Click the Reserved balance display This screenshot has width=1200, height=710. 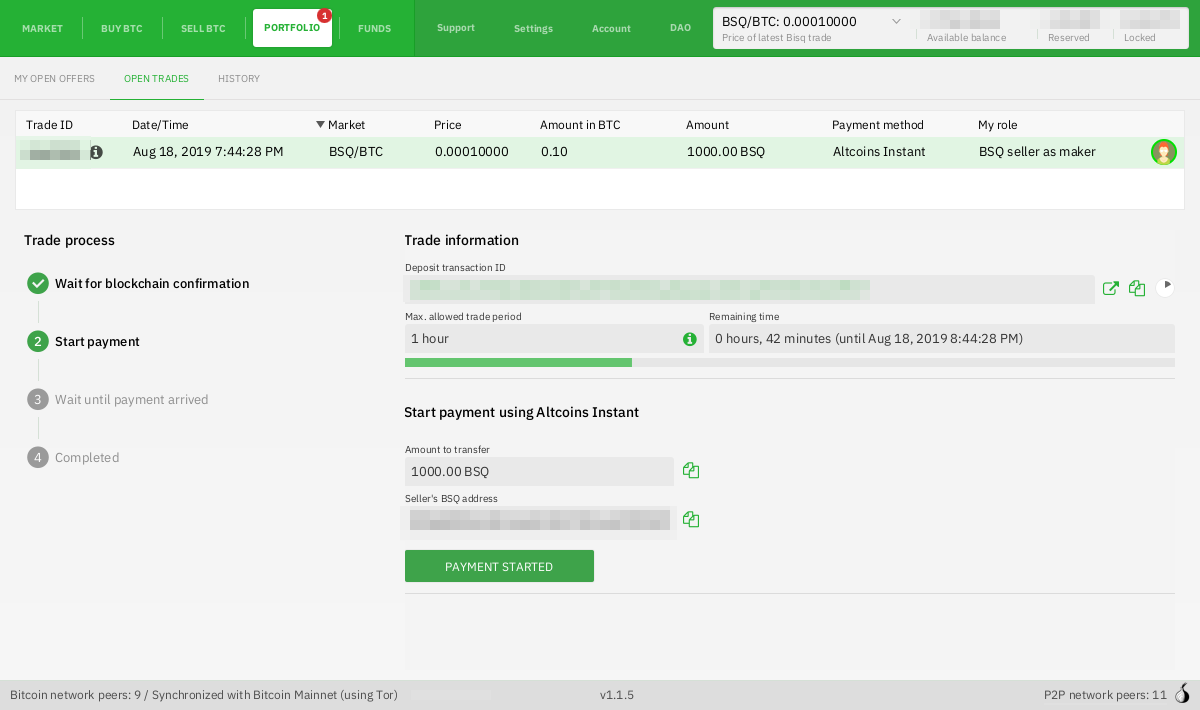1069,28
